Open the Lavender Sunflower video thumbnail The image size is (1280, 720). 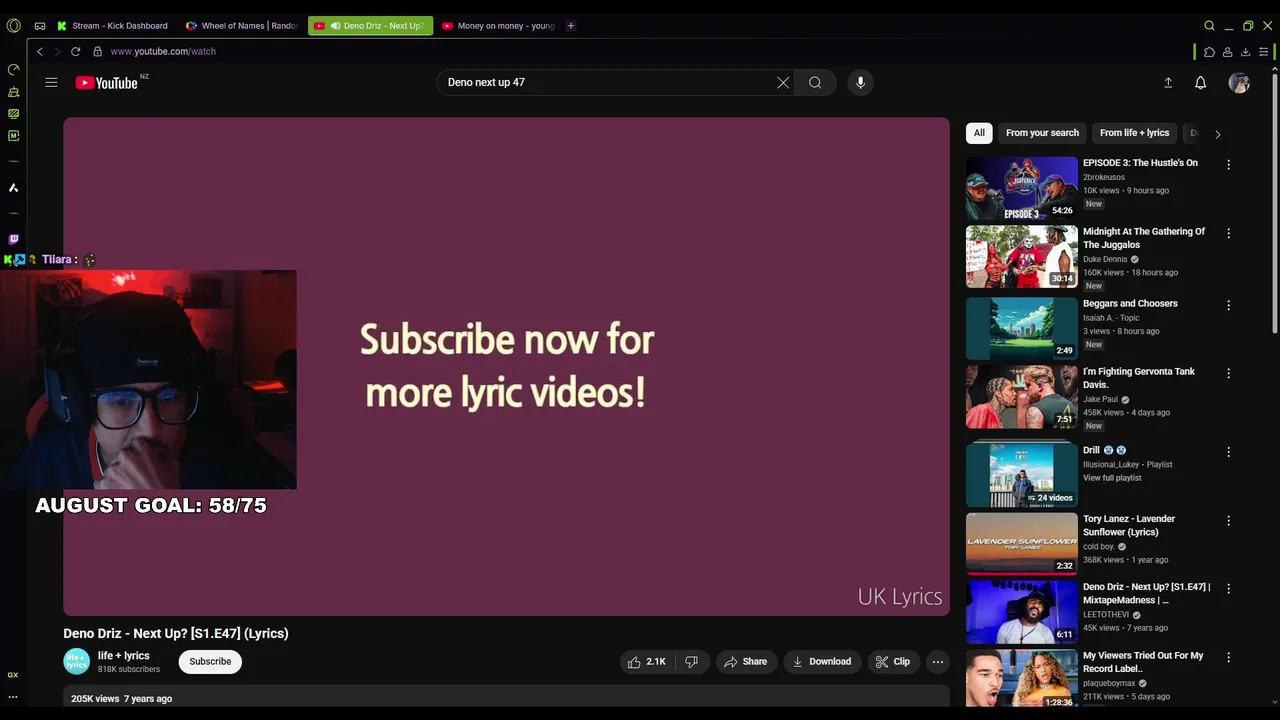(1022, 544)
